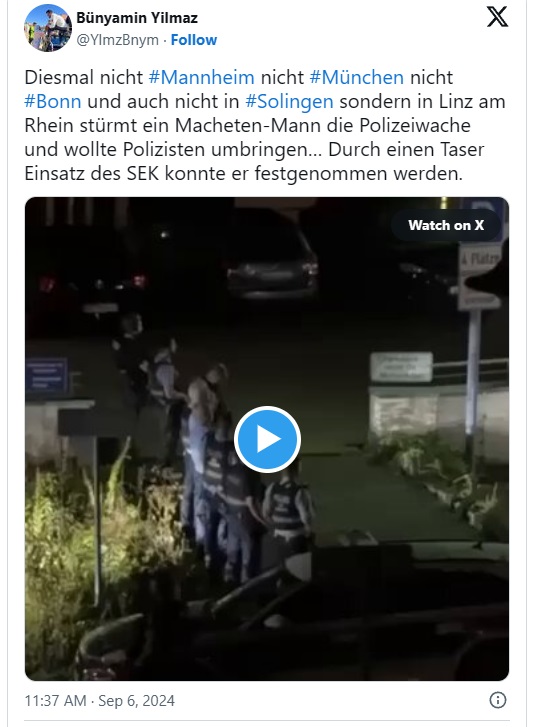The width and height of the screenshot is (535, 727).
Task: Click the Sep 6, 2024 date
Action: tap(136, 701)
